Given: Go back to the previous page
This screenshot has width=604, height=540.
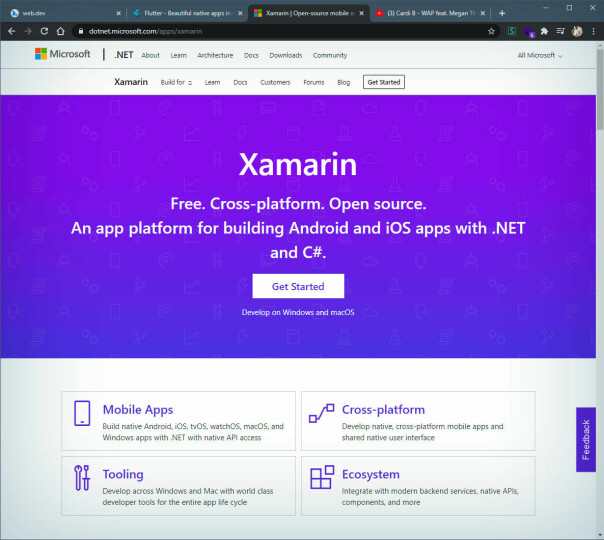Looking at the screenshot, I should 12,31.
